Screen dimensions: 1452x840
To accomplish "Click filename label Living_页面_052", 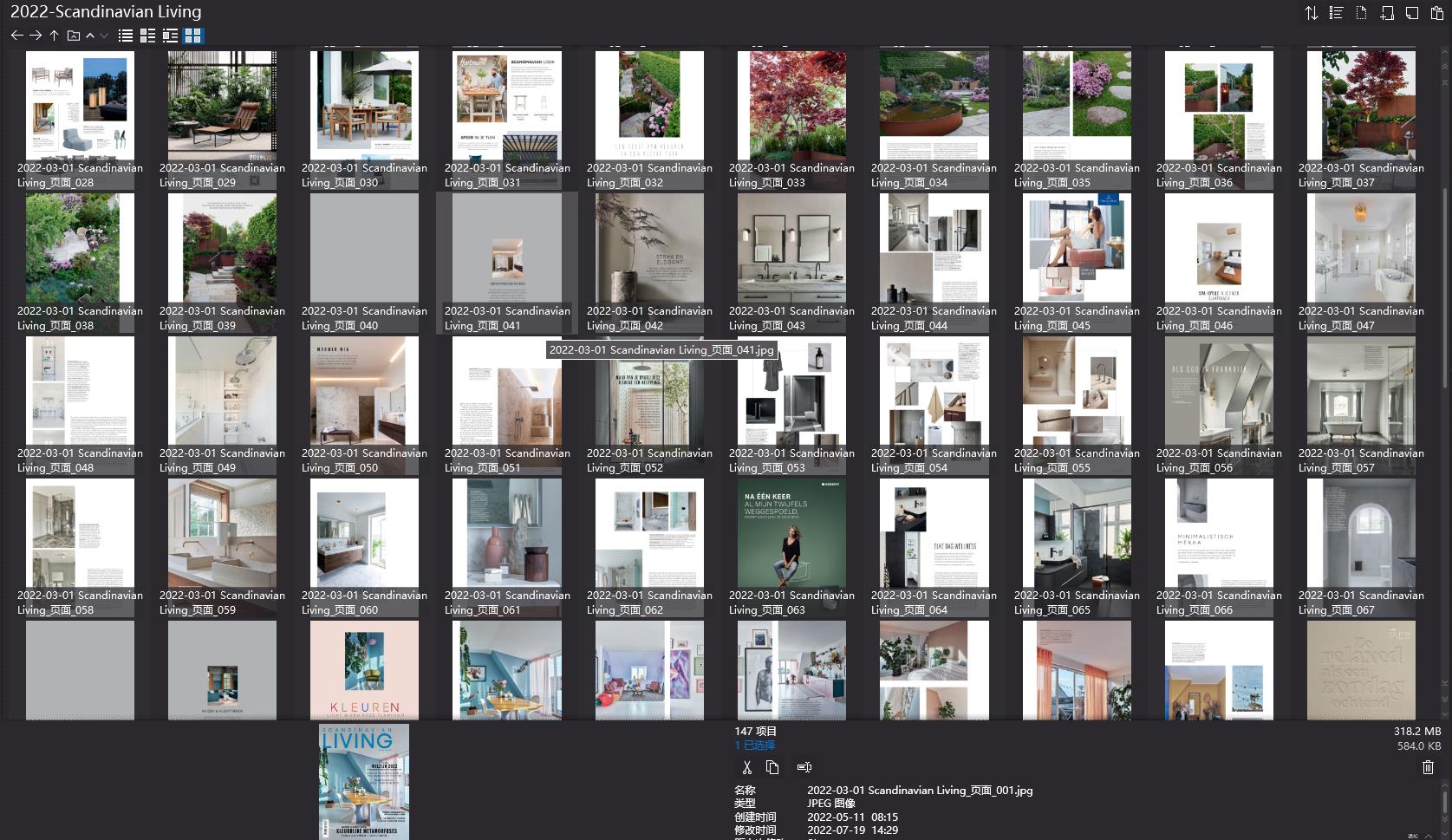I will (649, 460).
